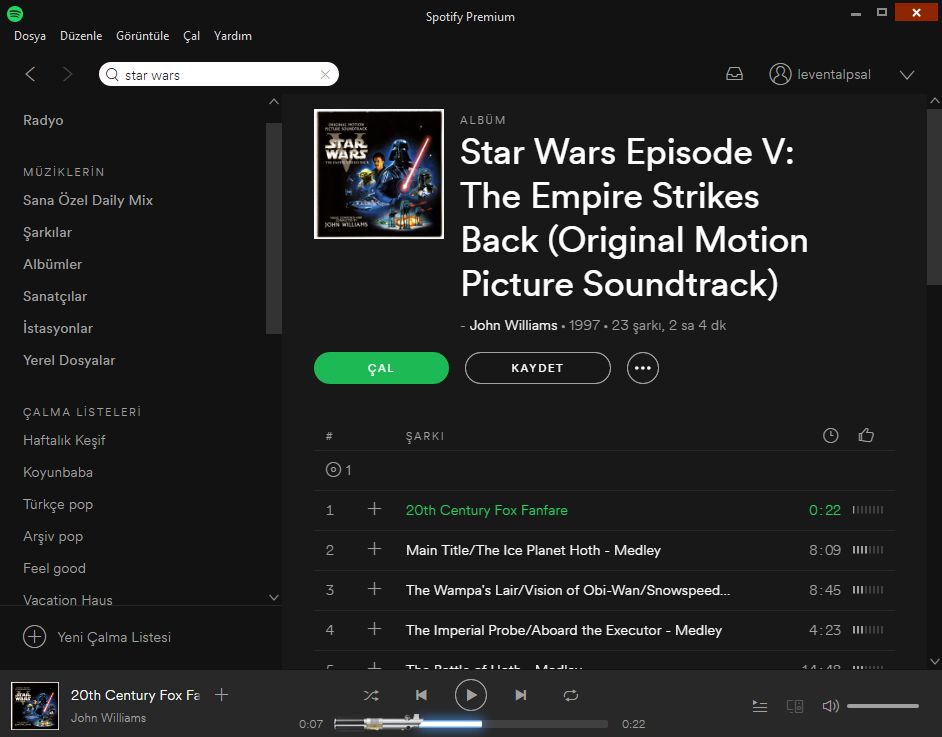942x737 pixels.
Task: Skip to previous track
Action: tap(421, 695)
